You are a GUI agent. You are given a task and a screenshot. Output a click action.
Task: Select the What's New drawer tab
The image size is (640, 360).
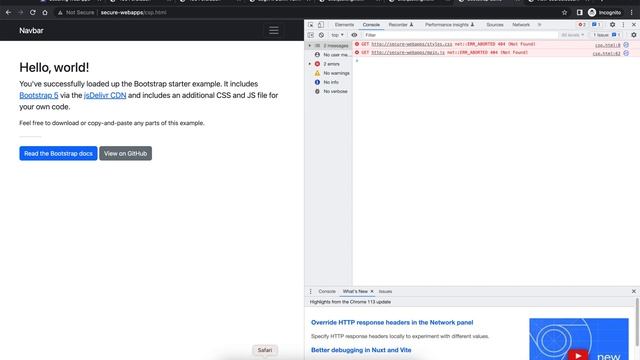click(x=355, y=291)
